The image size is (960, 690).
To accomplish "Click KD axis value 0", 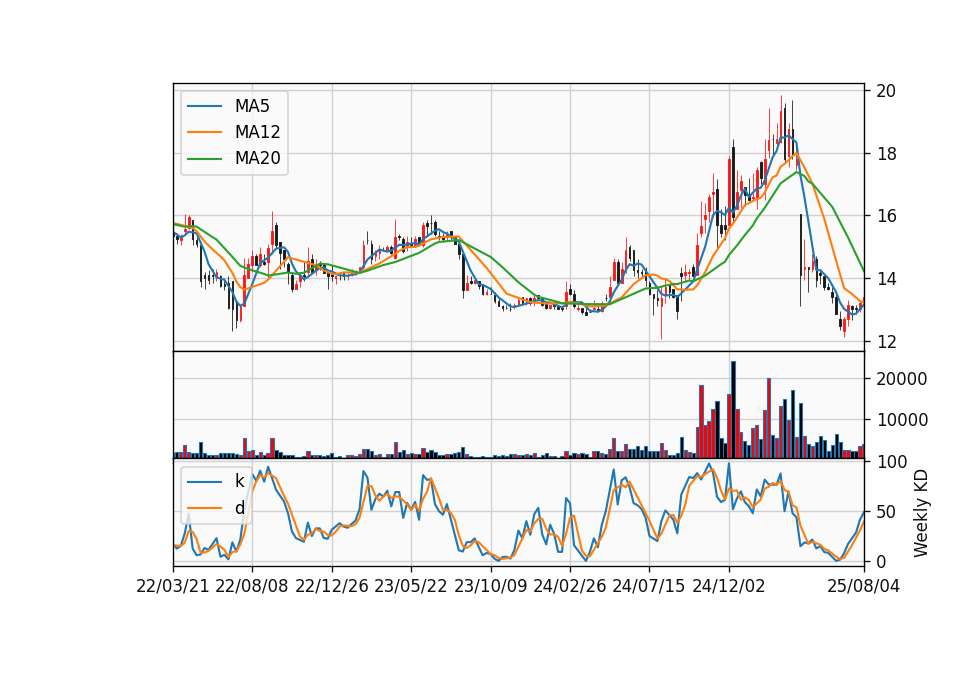I will (x=881, y=561).
